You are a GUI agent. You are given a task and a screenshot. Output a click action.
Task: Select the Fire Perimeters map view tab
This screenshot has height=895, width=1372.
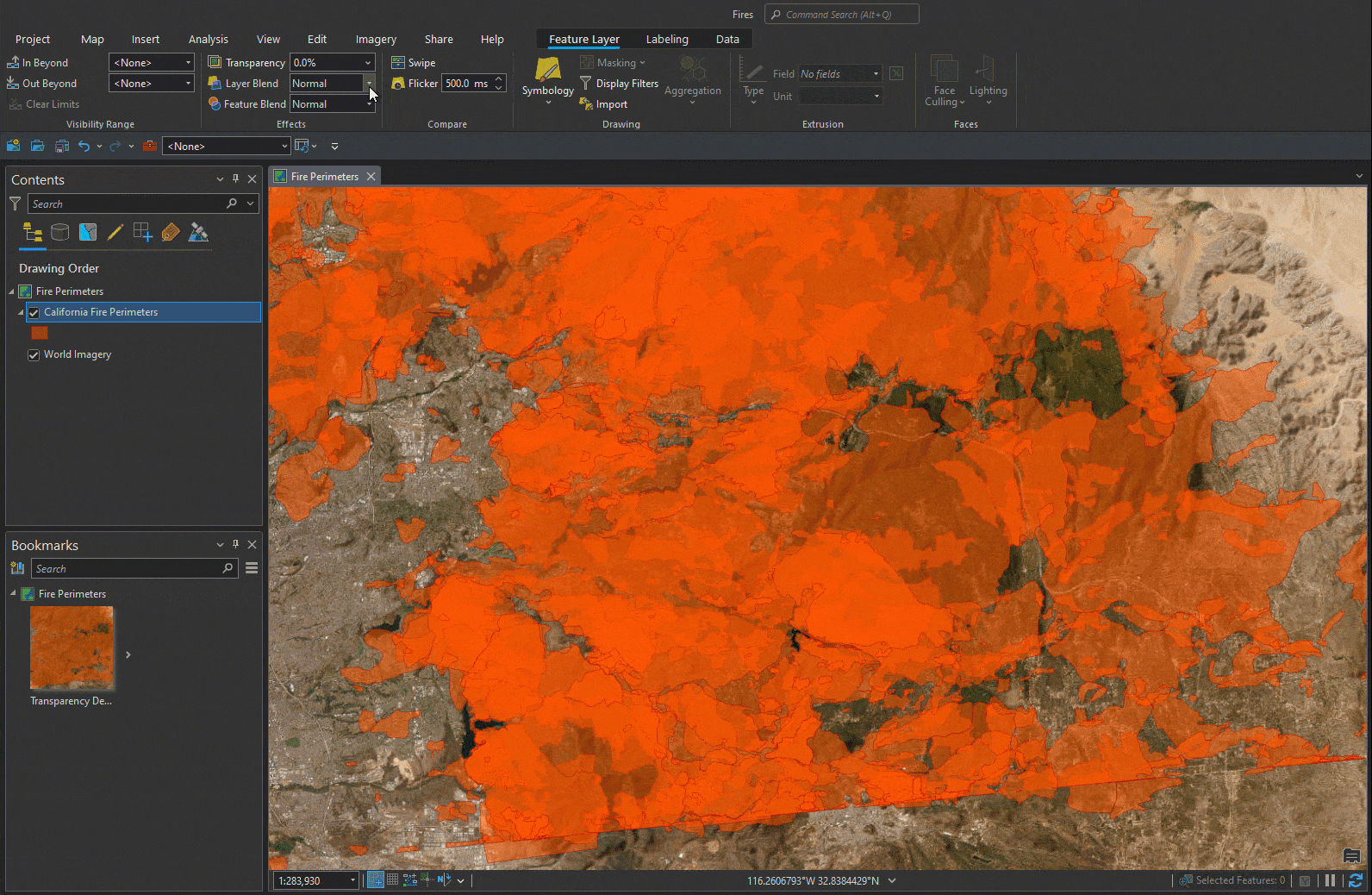click(x=324, y=176)
